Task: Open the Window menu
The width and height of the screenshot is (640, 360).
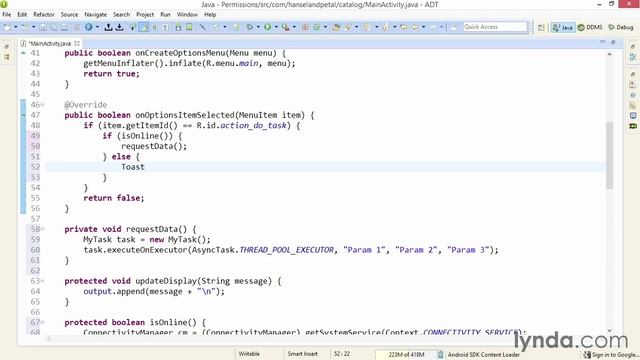Action: click(x=187, y=14)
